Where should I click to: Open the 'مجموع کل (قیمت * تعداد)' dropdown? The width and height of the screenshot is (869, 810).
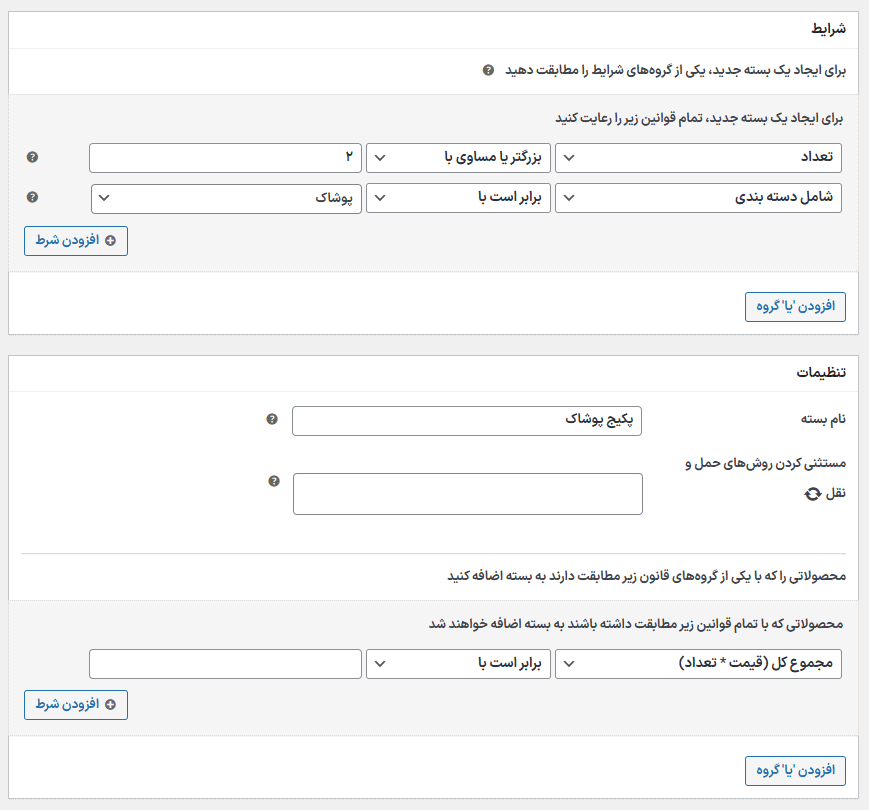pos(698,664)
